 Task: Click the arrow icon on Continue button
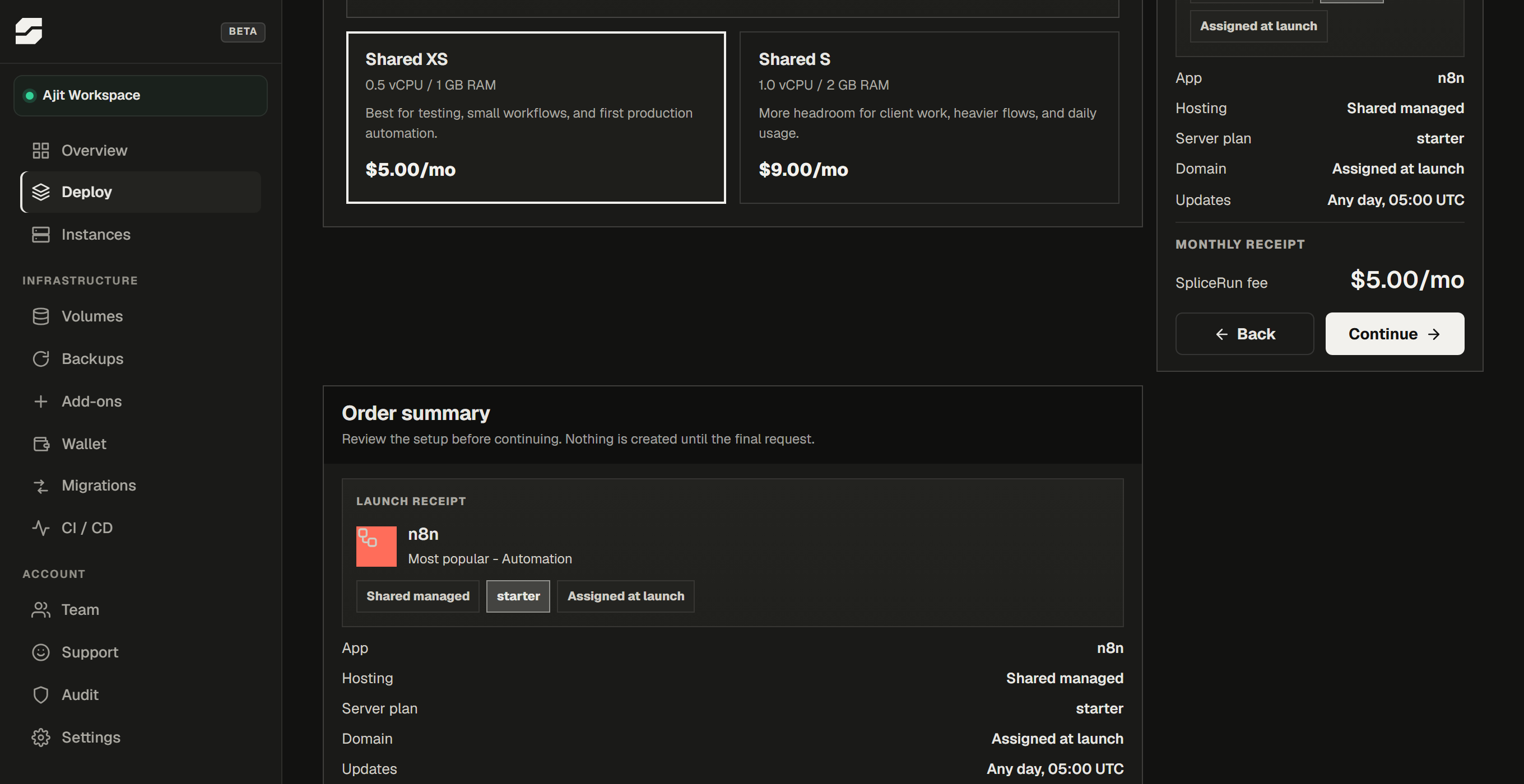point(1433,334)
